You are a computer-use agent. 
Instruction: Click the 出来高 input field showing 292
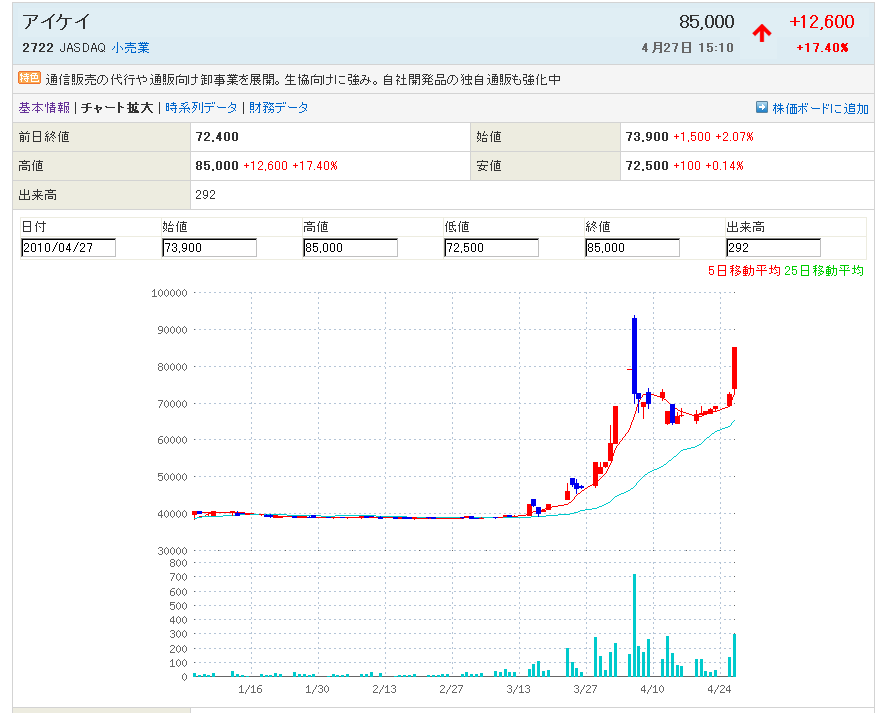tap(773, 248)
